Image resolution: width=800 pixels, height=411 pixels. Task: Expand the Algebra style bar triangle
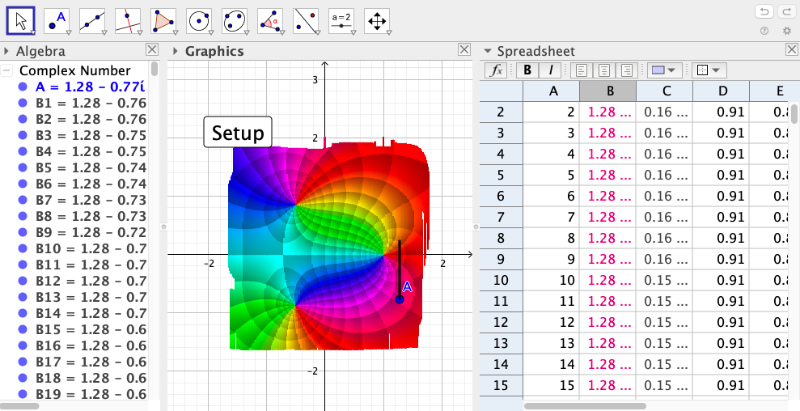[x=7, y=51]
